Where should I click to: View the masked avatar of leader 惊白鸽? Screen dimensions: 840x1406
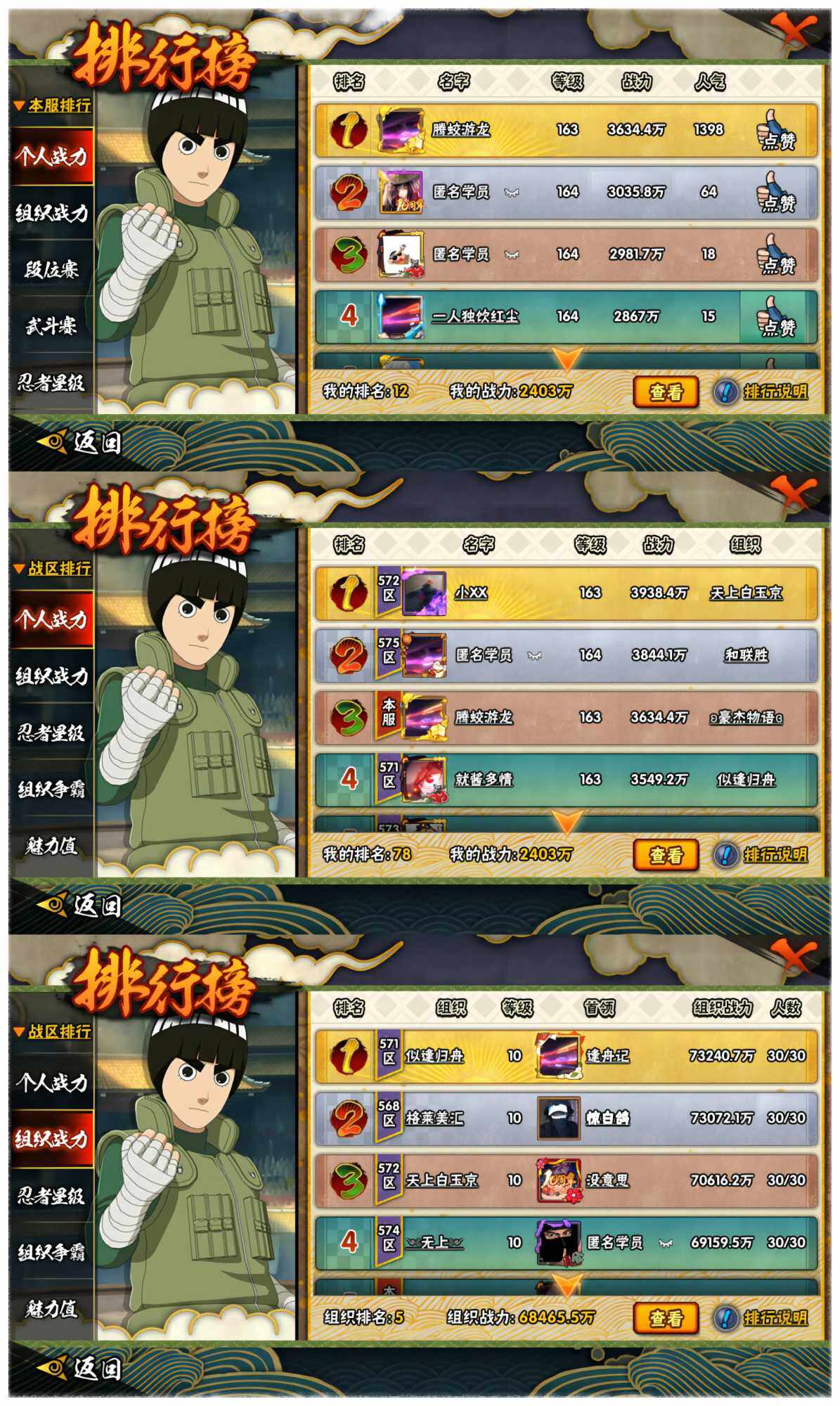(x=559, y=1118)
